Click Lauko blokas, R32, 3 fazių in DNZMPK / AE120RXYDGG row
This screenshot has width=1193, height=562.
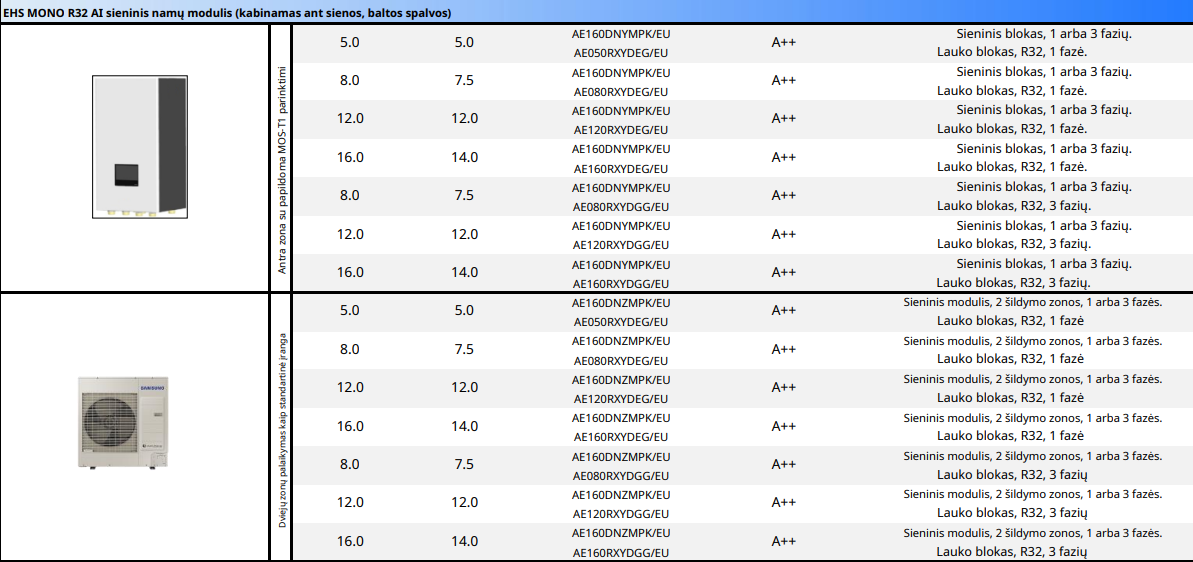click(x=1013, y=513)
